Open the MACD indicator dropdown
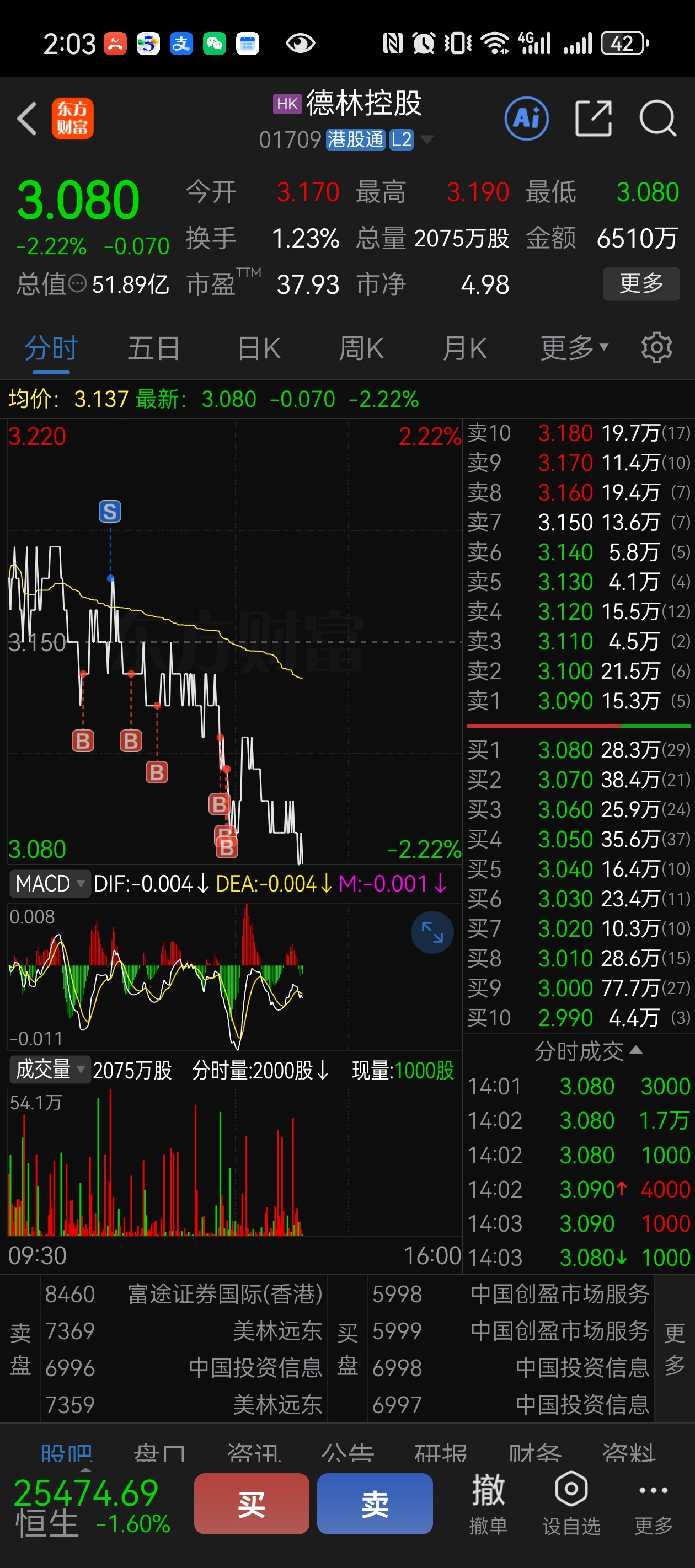695x1568 pixels. point(50,883)
